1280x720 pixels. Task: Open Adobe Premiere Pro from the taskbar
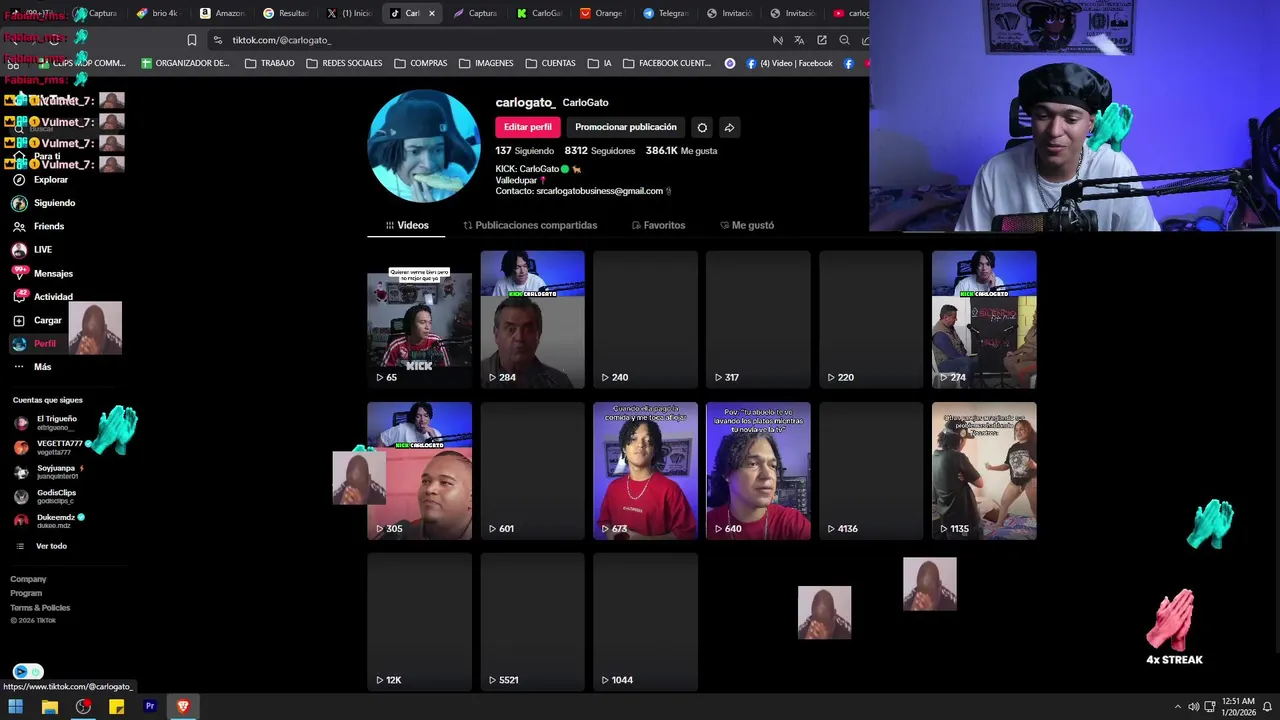click(150, 707)
